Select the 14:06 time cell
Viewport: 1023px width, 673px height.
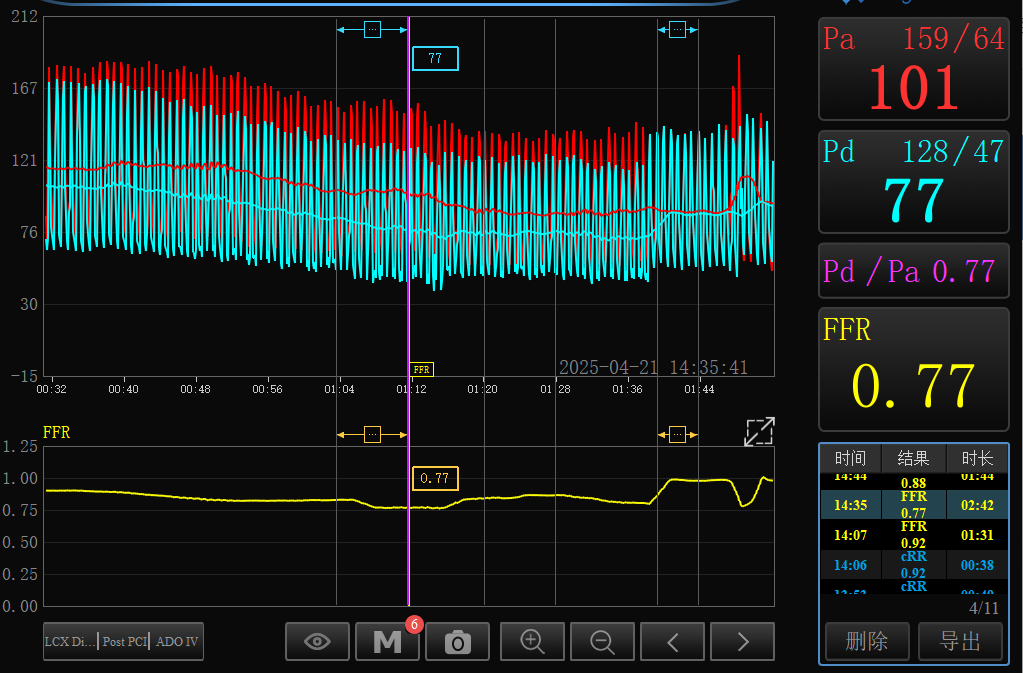(851, 565)
